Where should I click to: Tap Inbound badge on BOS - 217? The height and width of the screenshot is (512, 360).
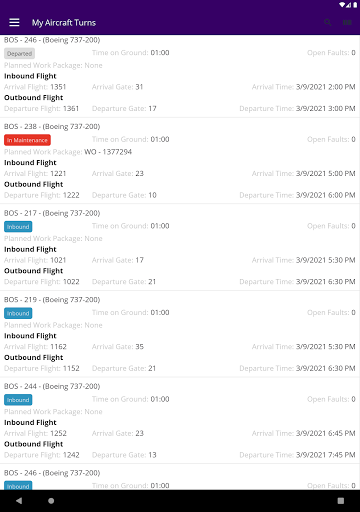coord(18,227)
